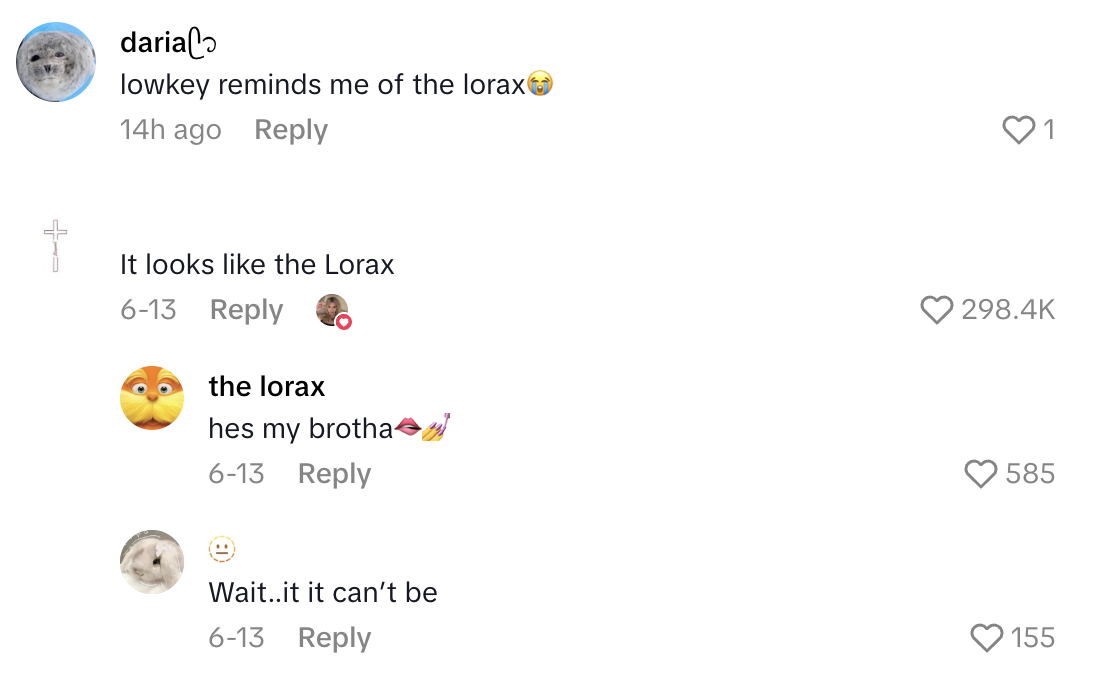
Task: Open the white pet avatar profile
Action: click(x=152, y=562)
